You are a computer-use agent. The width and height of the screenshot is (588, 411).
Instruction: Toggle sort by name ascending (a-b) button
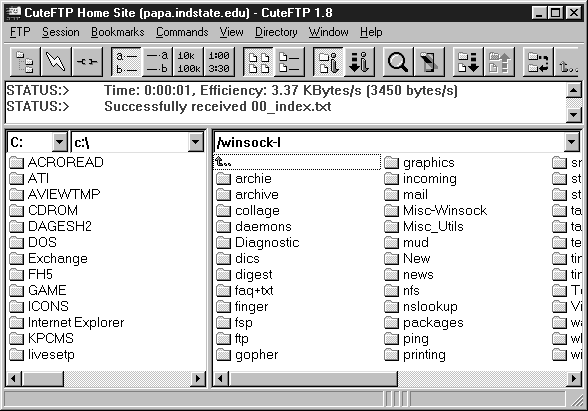pos(126,62)
